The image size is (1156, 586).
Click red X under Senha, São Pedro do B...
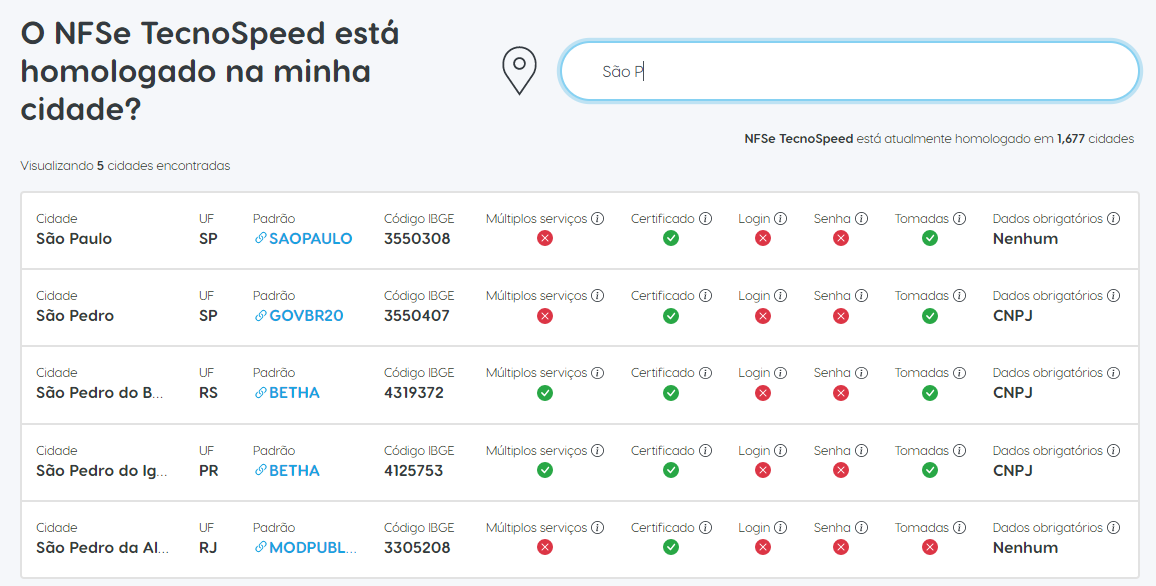coord(841,393)
